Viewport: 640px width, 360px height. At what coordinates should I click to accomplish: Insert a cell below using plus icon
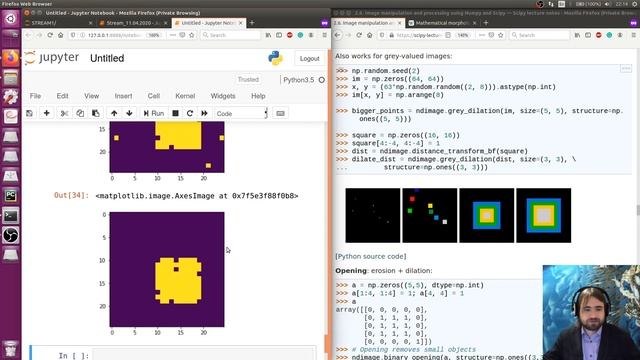[47, 113]
